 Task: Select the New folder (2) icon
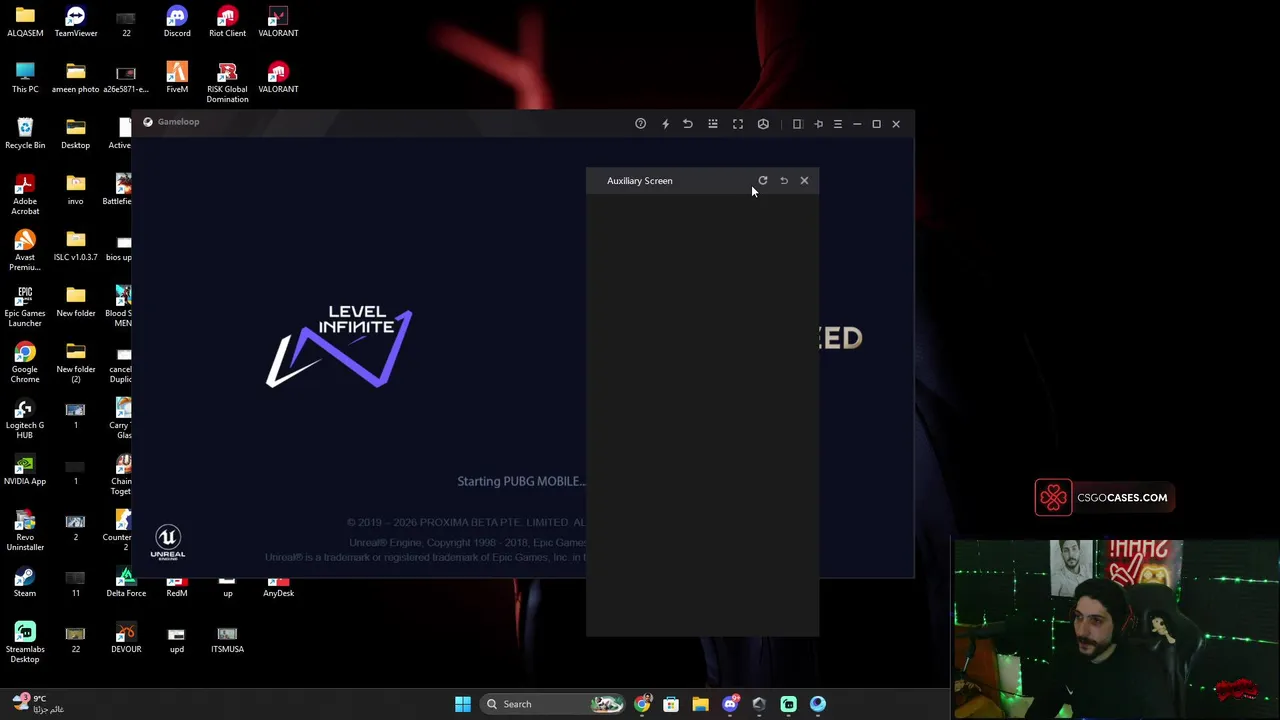[x=76, y=363]
